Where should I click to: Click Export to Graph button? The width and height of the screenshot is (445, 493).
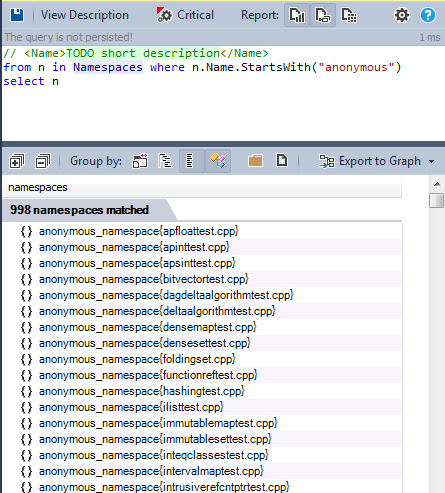click(x=370, y=161)
